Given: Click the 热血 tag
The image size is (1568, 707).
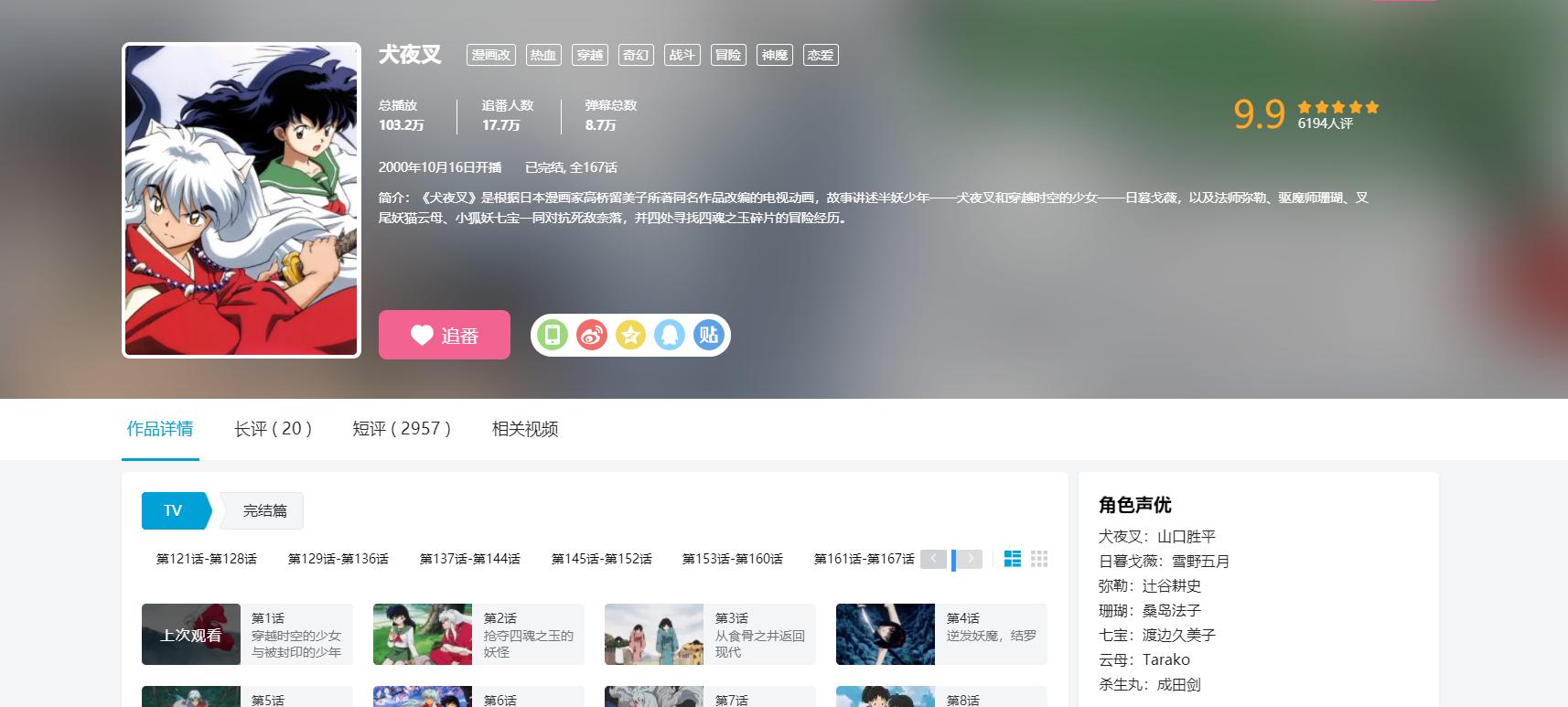Looking at the screenshot, I should (x=543, y=55).
